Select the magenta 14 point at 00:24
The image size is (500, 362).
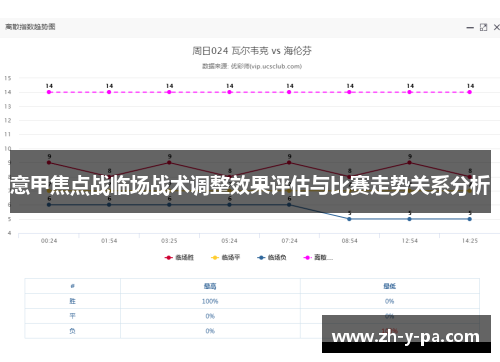tap(49, 92)
